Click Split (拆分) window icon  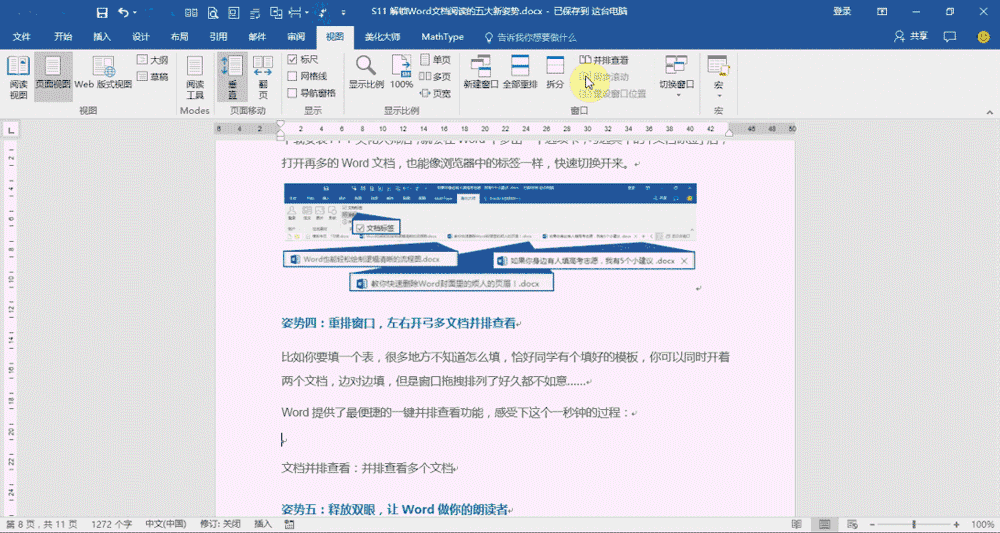[555, 74]
